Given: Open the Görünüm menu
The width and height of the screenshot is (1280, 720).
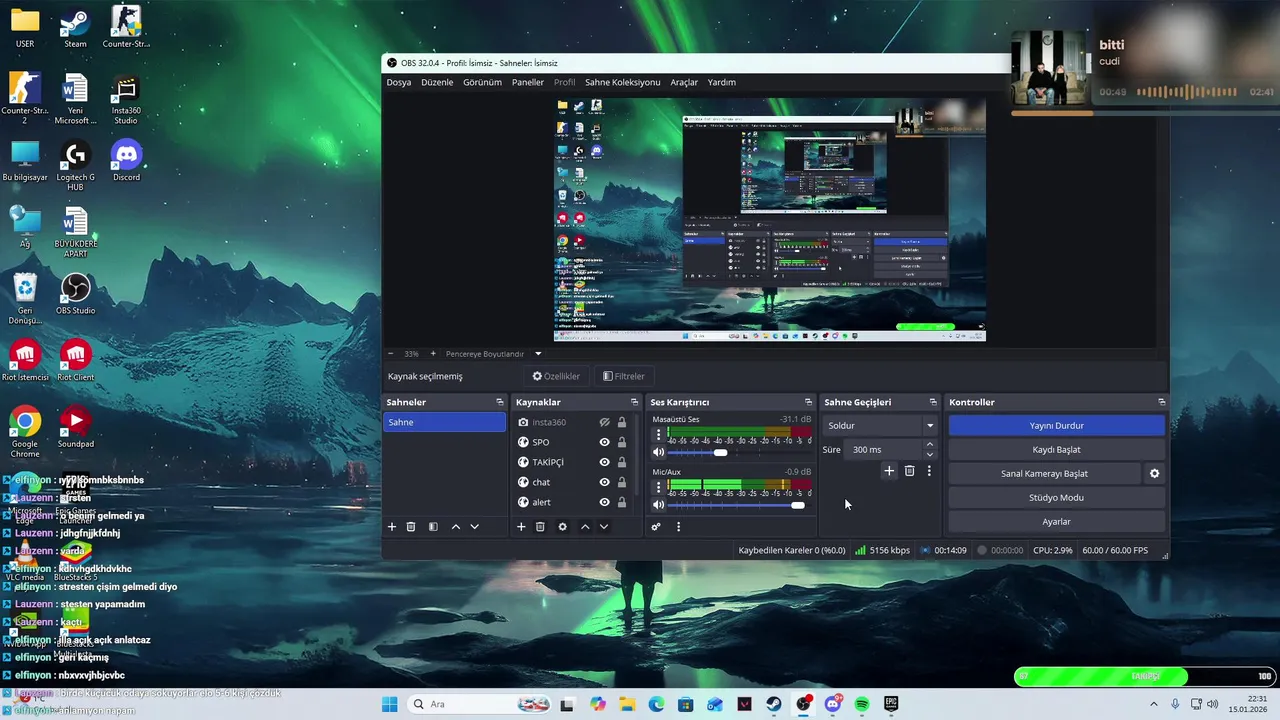Looking at the screenshot, I should pos(482,82).
